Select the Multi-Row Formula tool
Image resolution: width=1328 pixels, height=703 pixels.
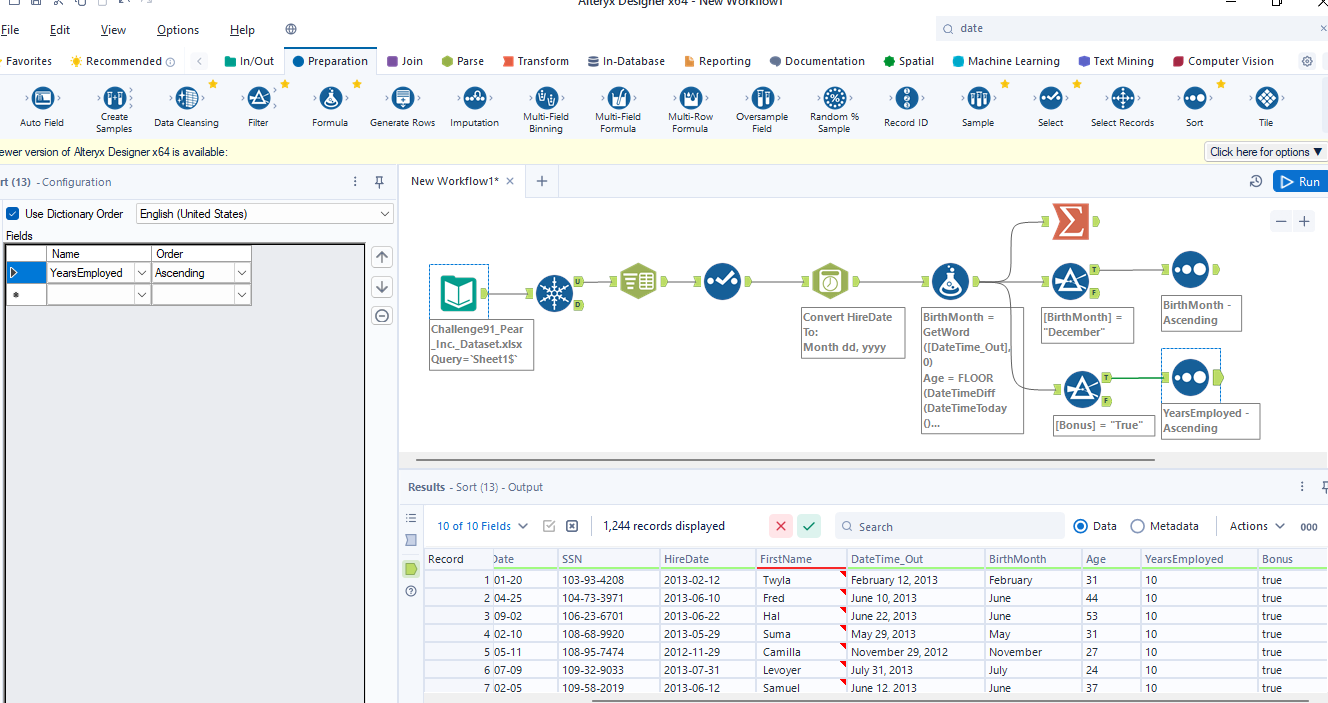click(689, 99)
